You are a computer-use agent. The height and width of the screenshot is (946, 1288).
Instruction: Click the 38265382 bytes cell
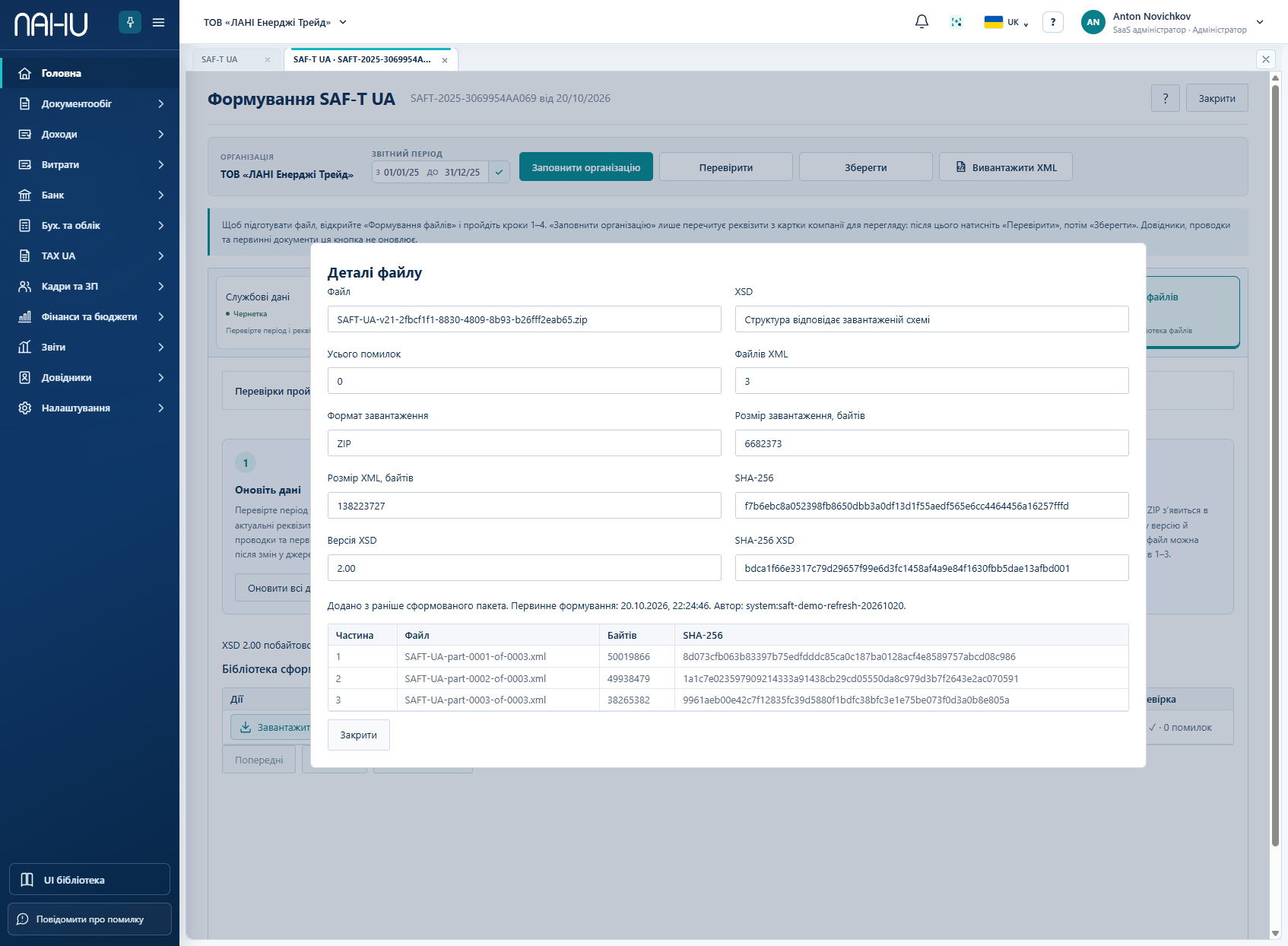(636, 700)
